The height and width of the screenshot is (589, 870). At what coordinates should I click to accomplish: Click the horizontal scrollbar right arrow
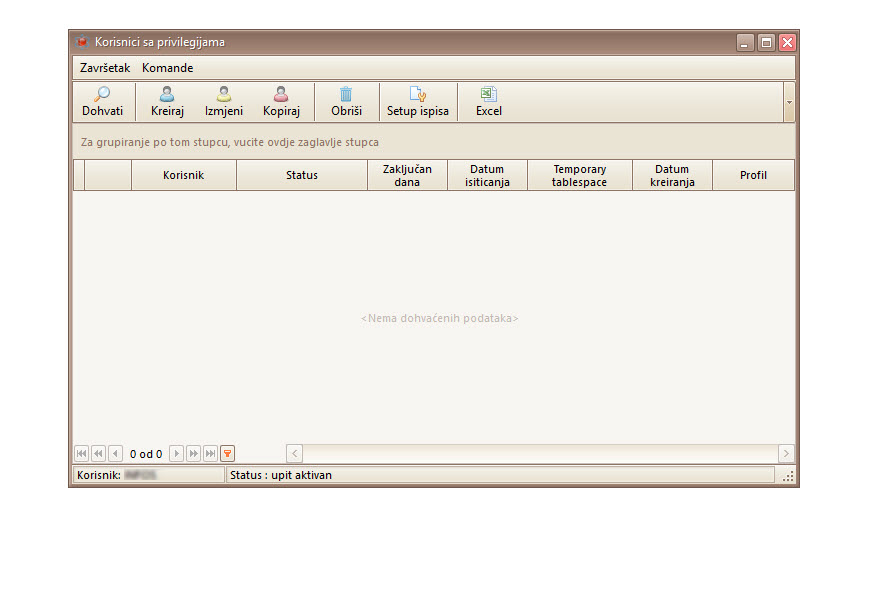[x=786, y=454]
